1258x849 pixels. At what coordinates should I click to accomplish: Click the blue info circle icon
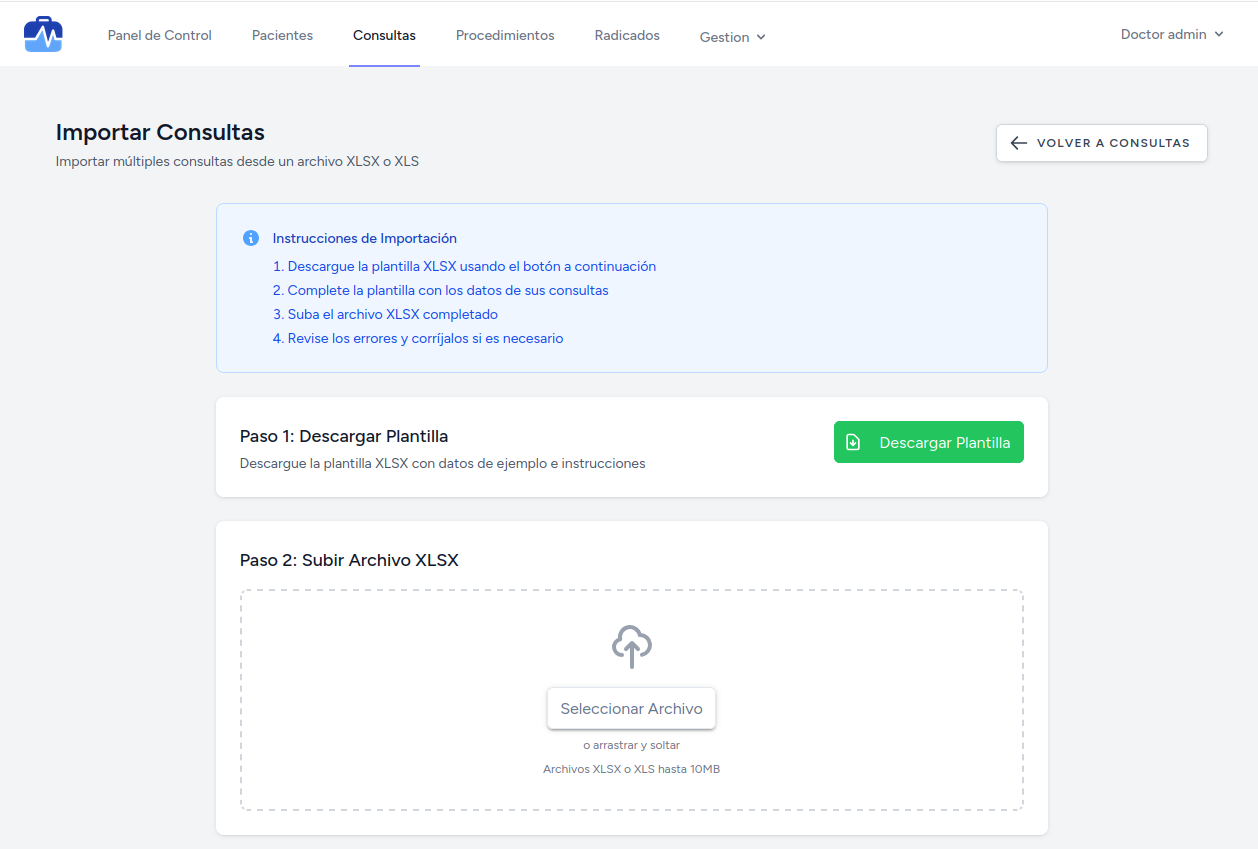[251, 238]
